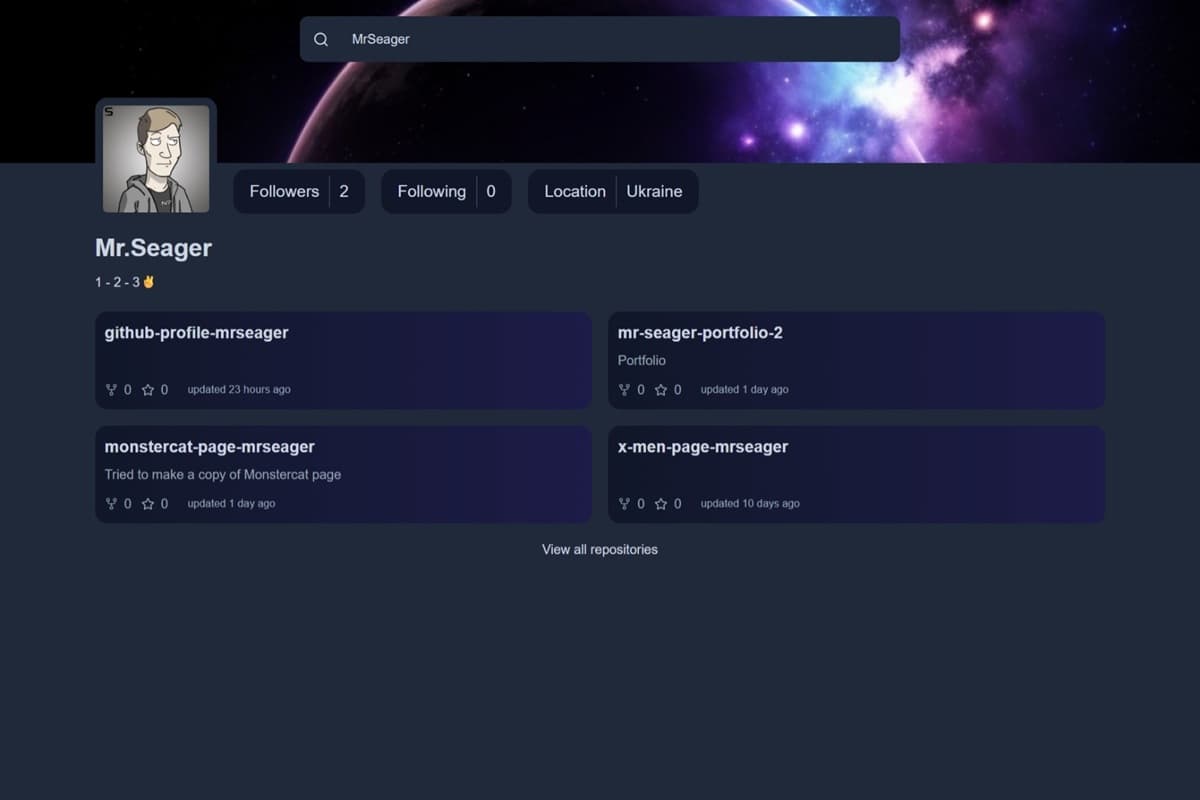Click 'updated 1 day ago' on monstercat-page-mrseager
Viewport: 1200px width, 800px height.
tap(231, 503)
